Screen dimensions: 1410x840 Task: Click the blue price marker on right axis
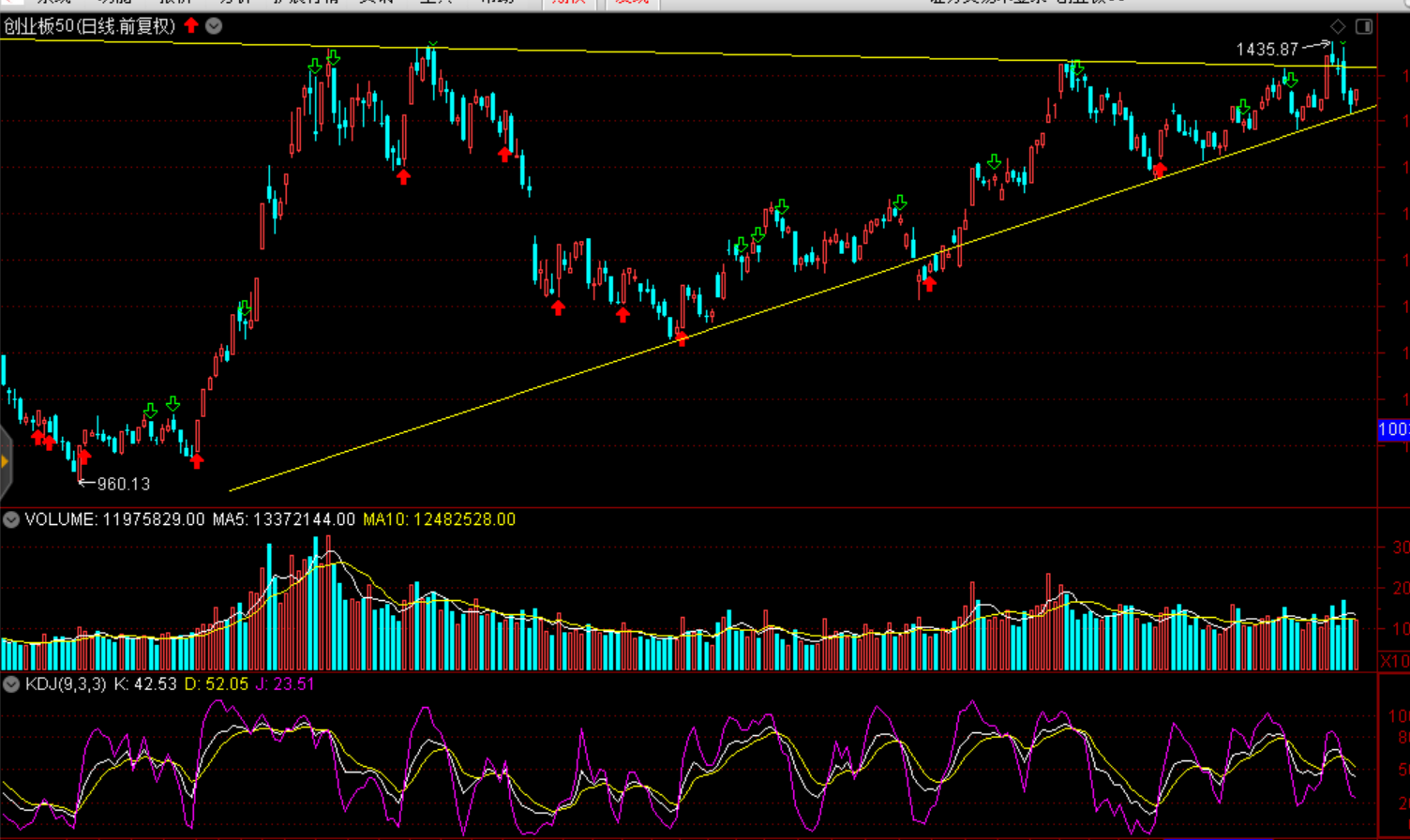1393,429
